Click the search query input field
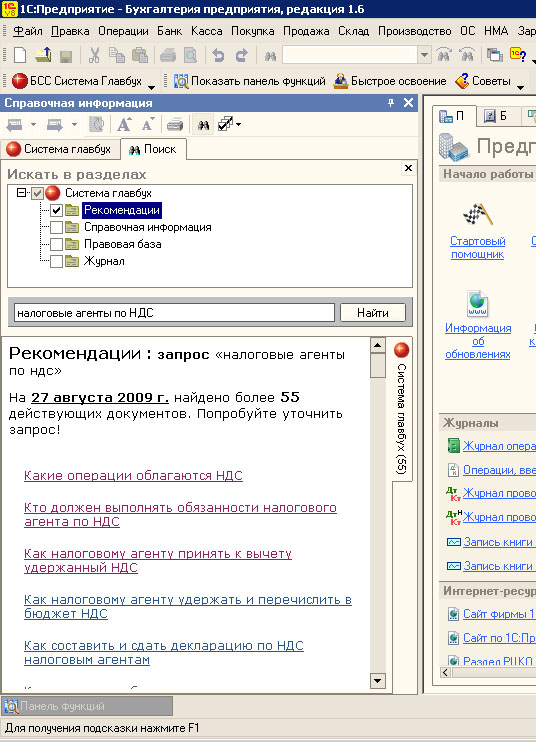Viewport: 536px width, 742px height. 174,313
